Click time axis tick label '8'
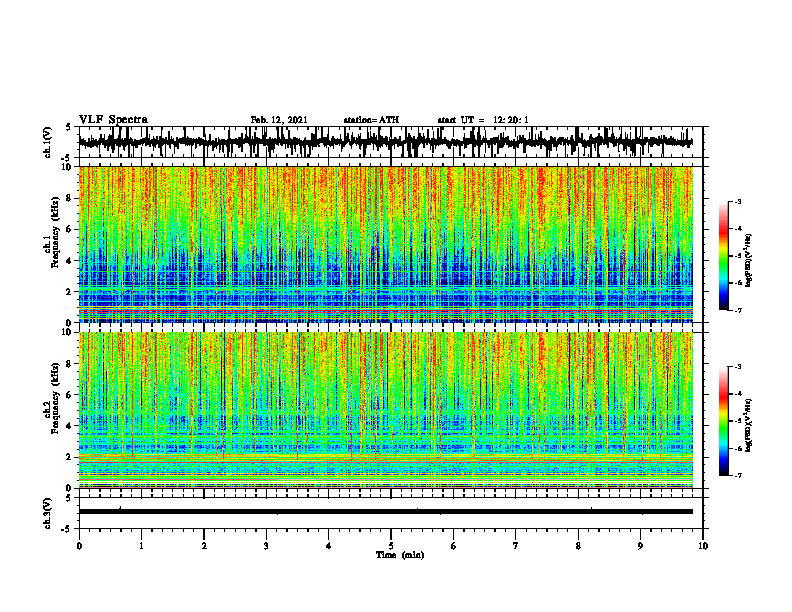The height and width of the screenshot is (612, 792). point(578,546)
